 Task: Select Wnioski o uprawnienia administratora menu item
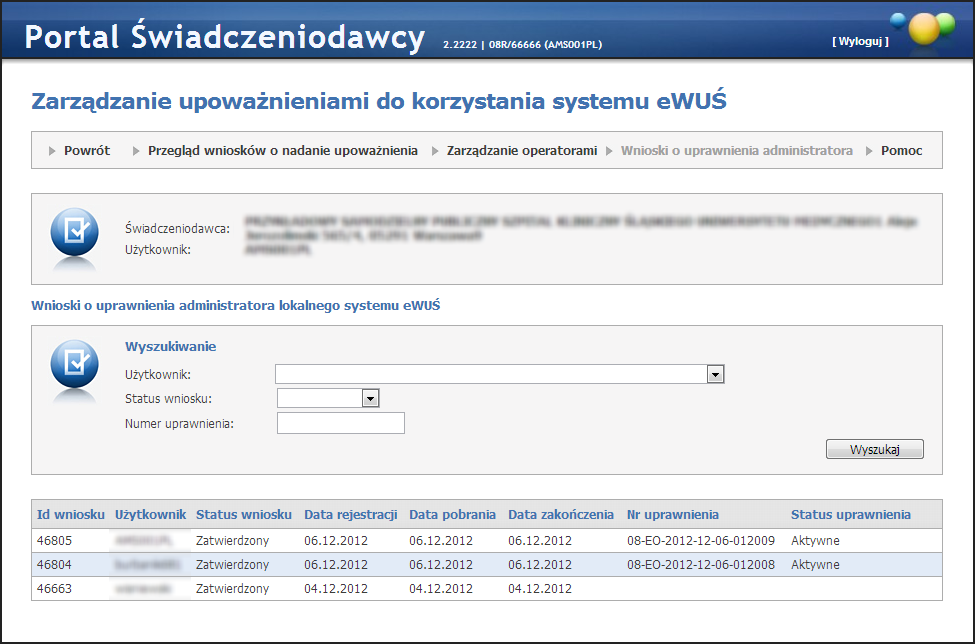pos(736,151)
